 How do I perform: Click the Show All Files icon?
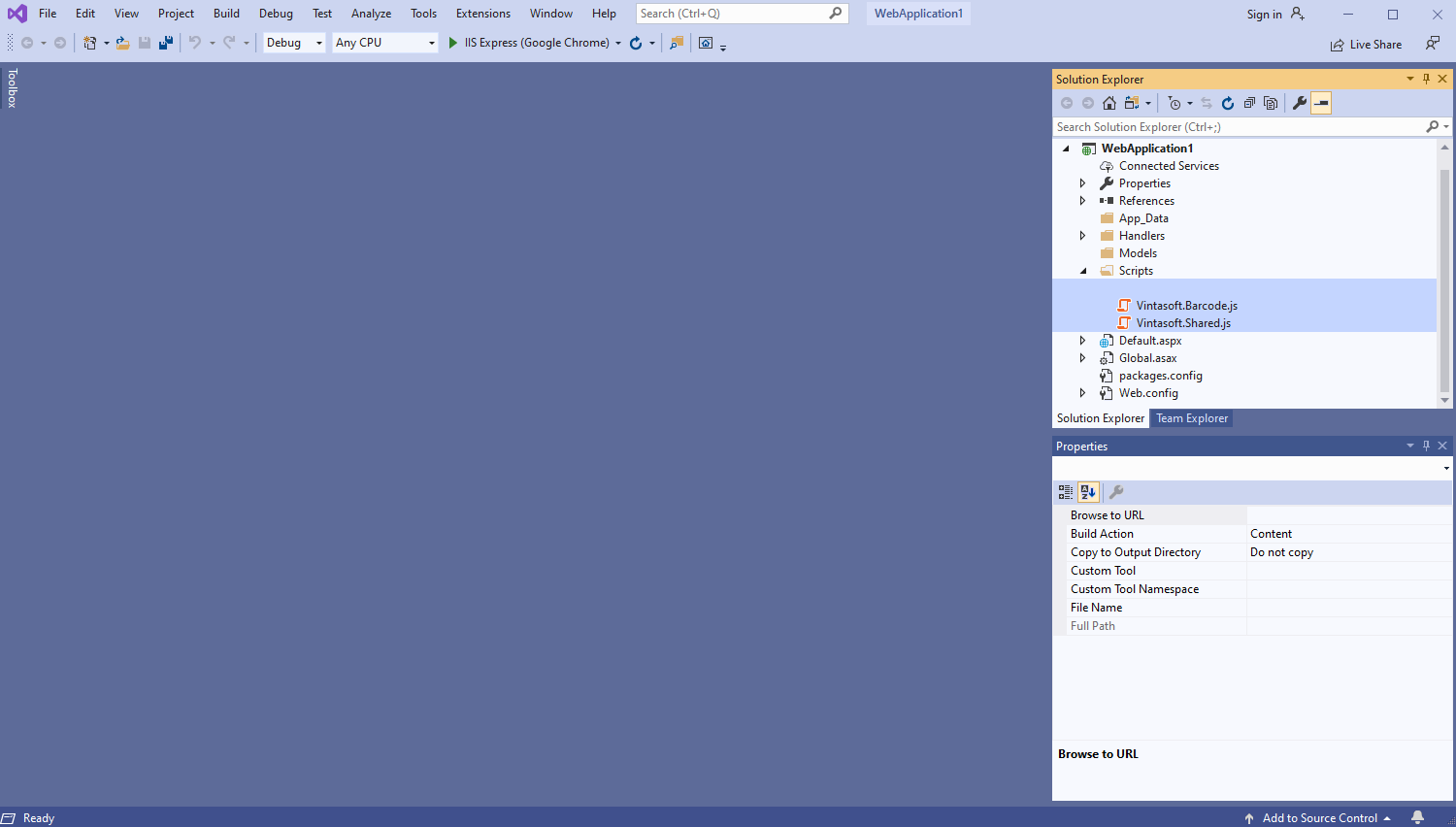[1271, 103]
